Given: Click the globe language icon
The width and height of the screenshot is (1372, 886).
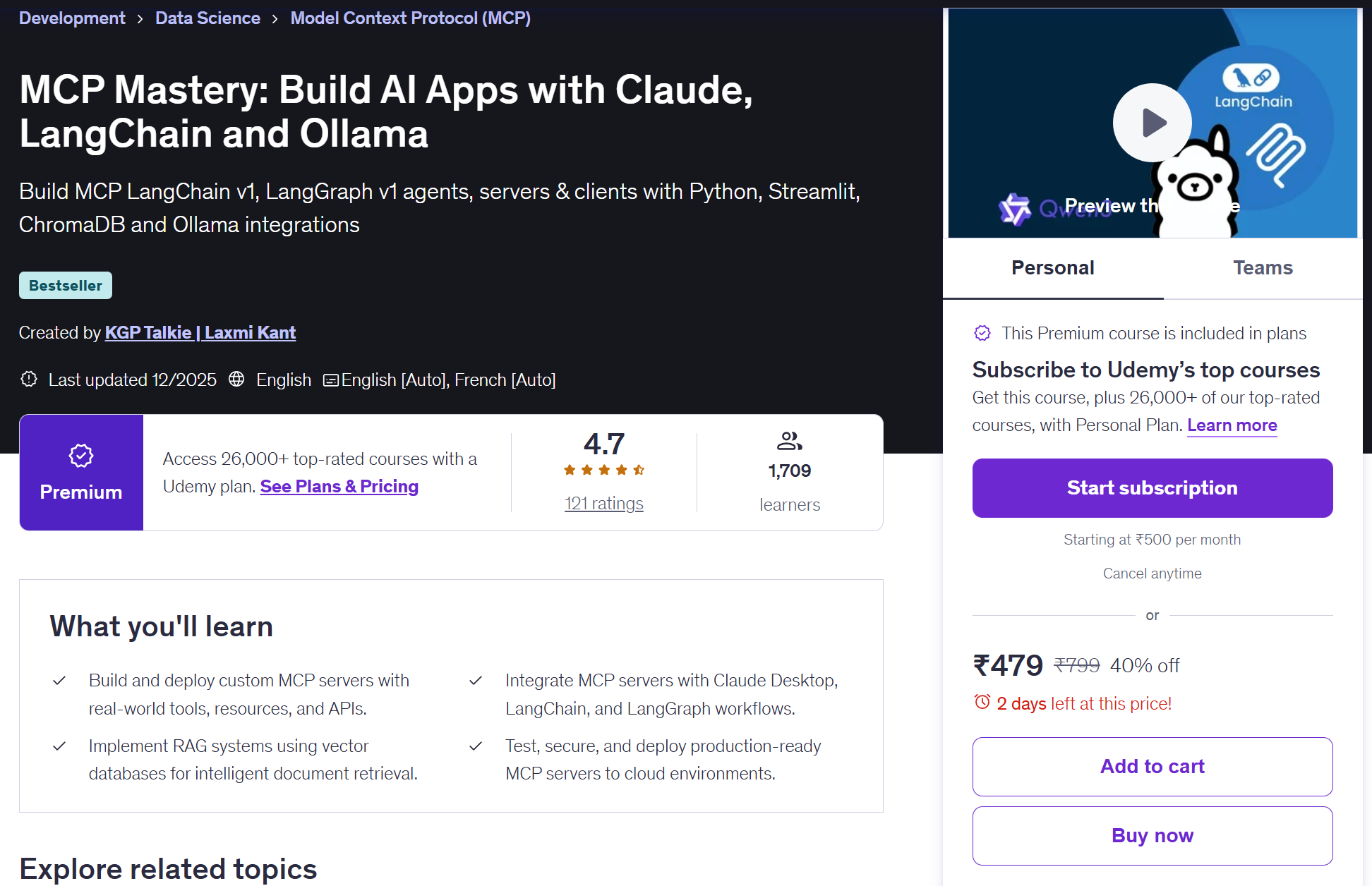Looking at the screenshot, I should (x=236, y=380).
